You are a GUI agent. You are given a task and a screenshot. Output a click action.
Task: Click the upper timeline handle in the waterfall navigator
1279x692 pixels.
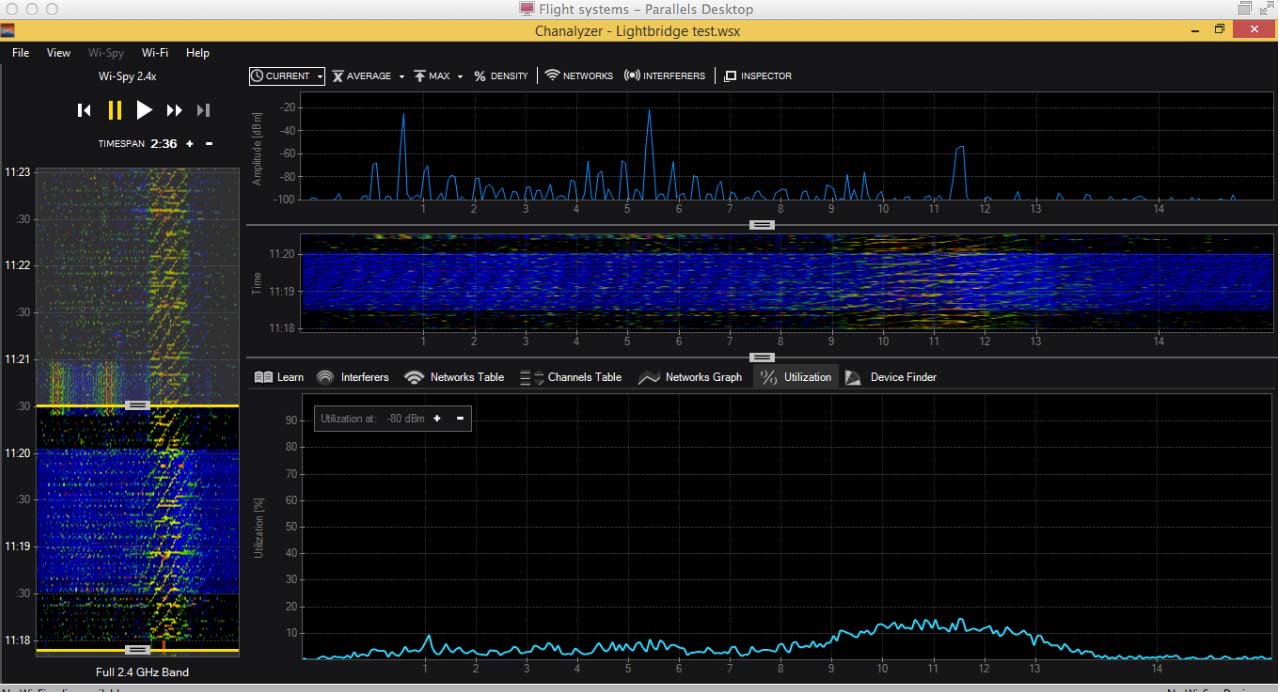click(138, 405)
